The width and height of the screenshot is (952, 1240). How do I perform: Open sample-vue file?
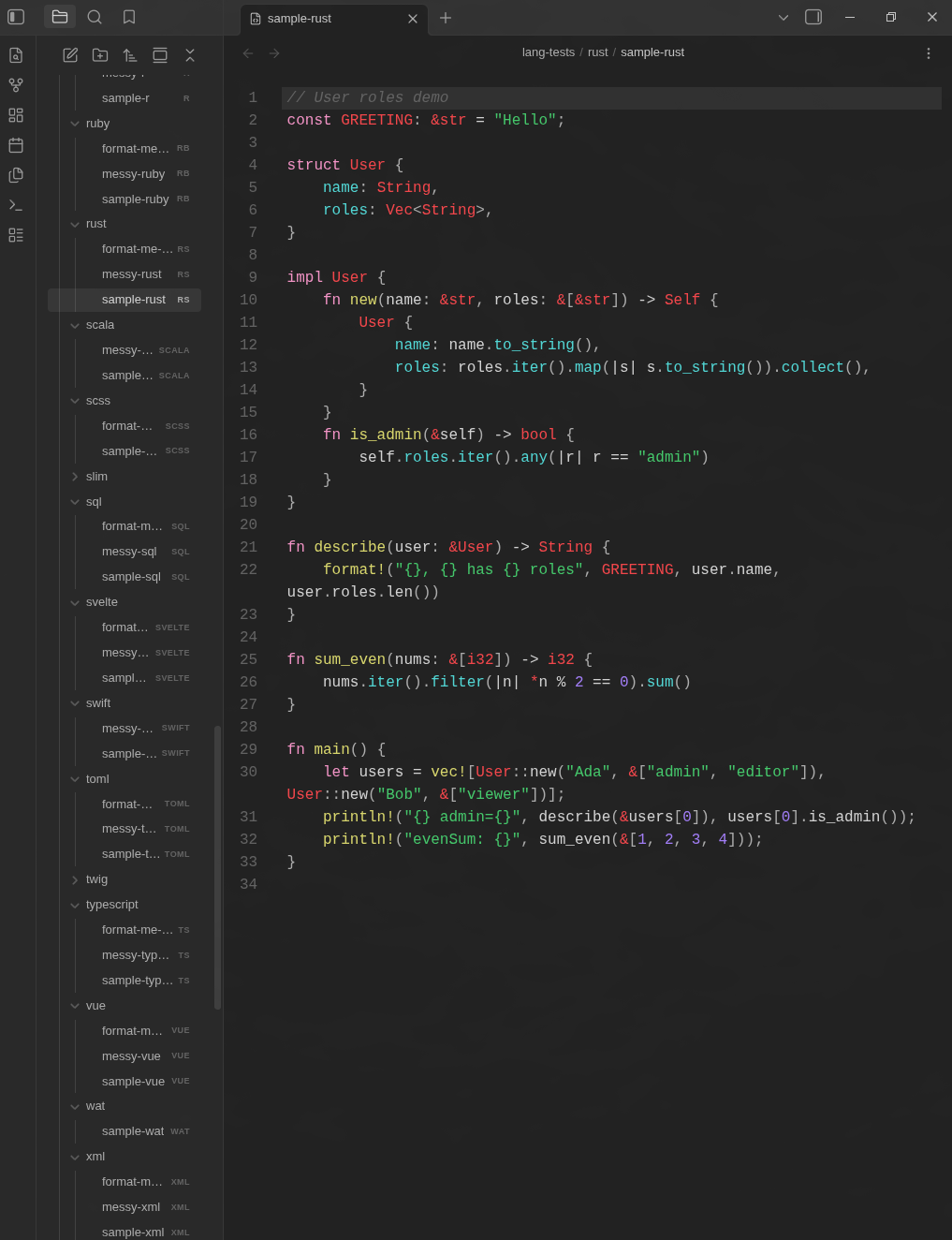click(x=124, y=1082)
